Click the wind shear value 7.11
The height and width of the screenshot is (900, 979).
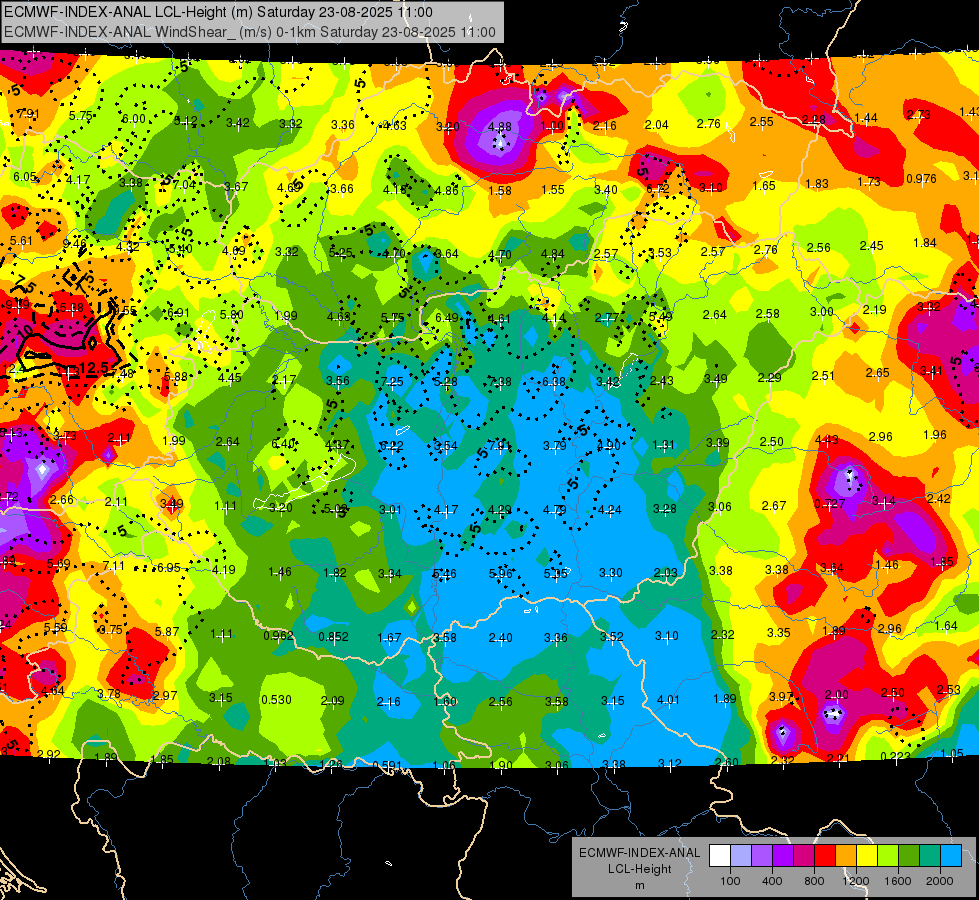(x=114, y=566)
